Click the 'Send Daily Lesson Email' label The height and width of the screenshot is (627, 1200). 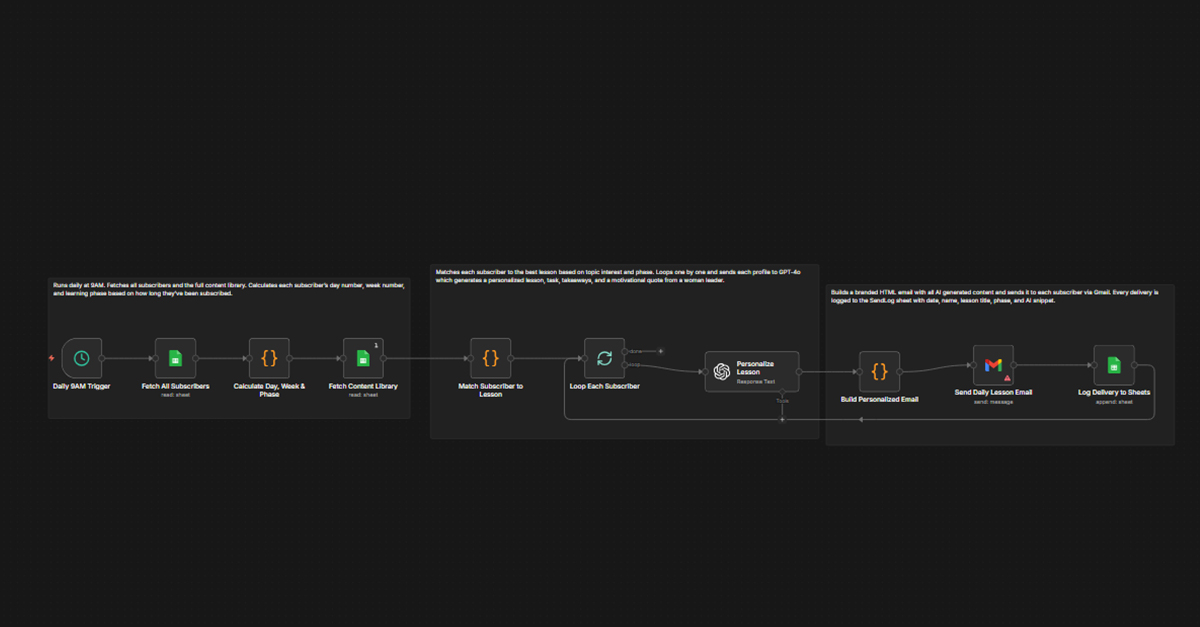[993, 393]
